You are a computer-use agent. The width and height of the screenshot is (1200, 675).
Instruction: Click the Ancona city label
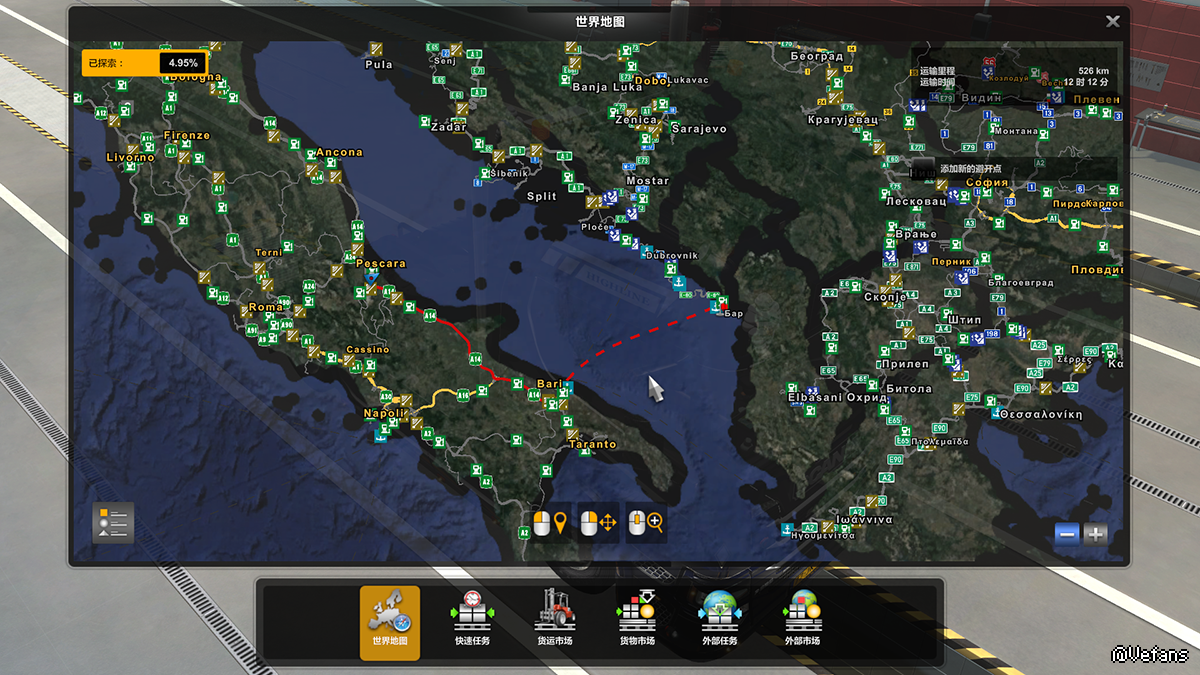(x=340, y=153)
